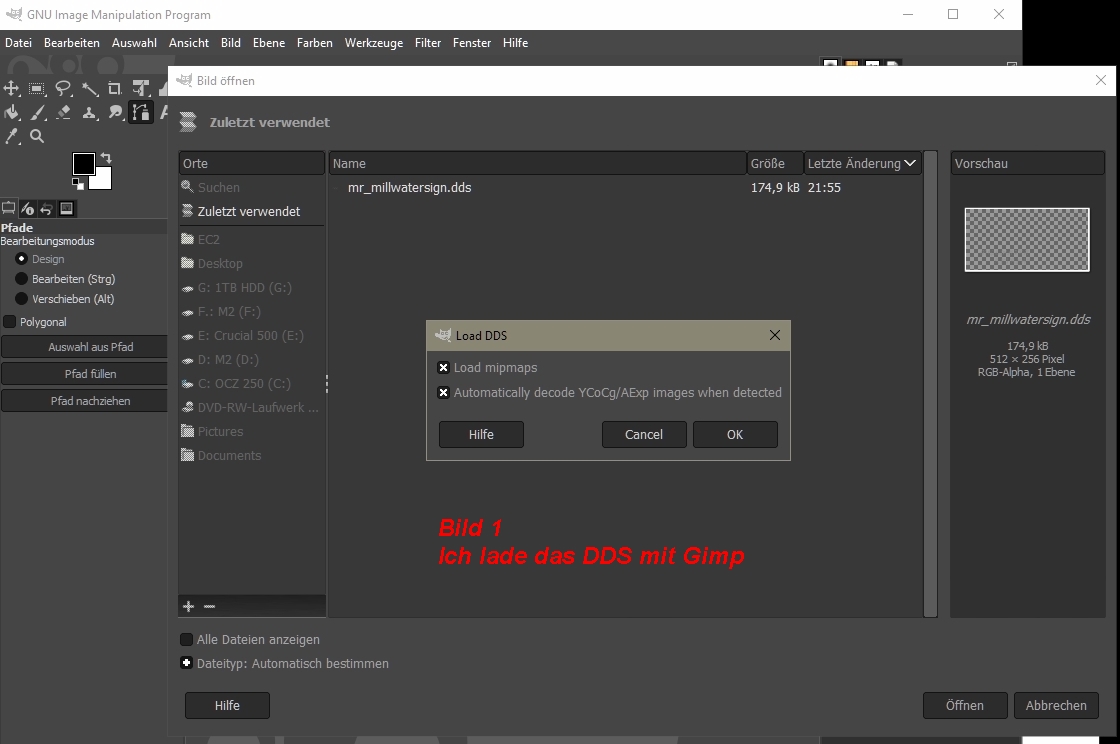Select the Move tool in toolbox
Image resolution: width=1120 pixels, height=744 pixels.
pos(12,89)
